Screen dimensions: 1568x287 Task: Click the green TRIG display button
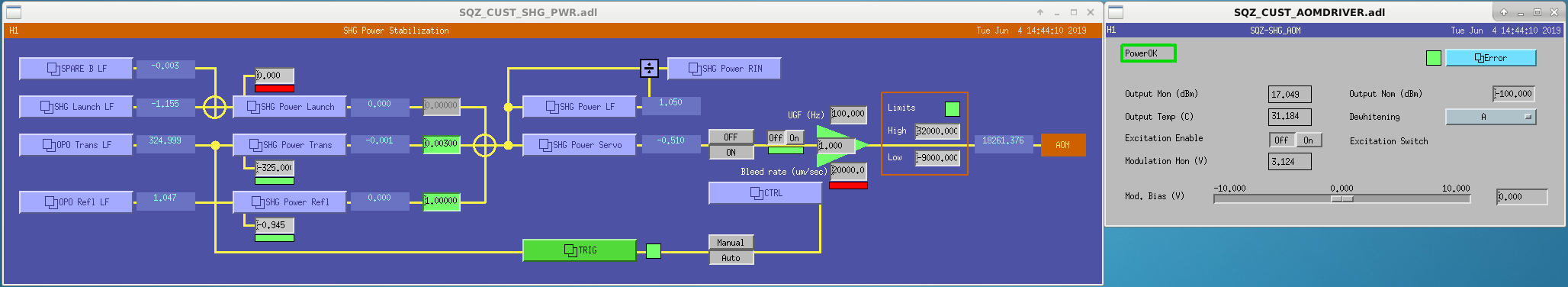click(580, 250)
